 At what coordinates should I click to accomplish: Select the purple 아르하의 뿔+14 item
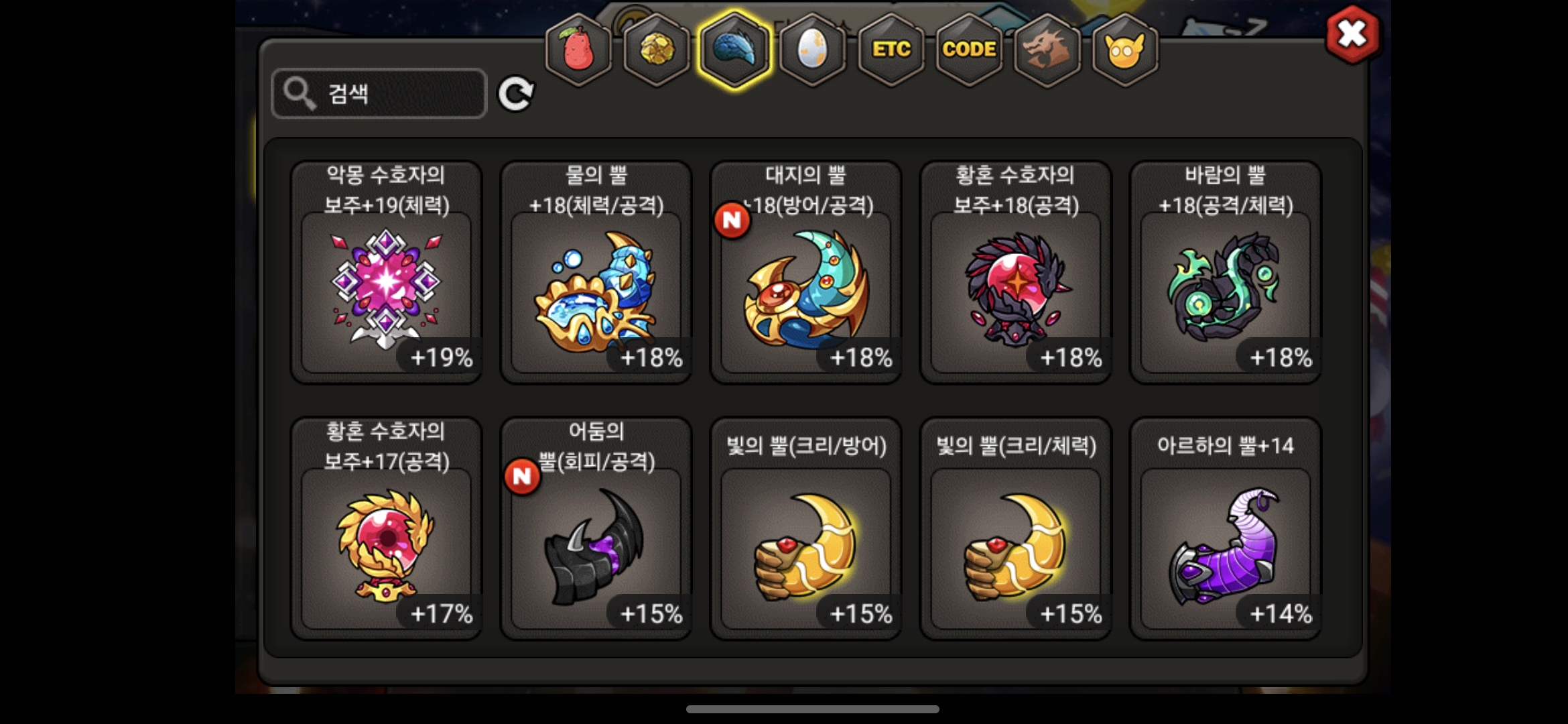pos(1225,528)
